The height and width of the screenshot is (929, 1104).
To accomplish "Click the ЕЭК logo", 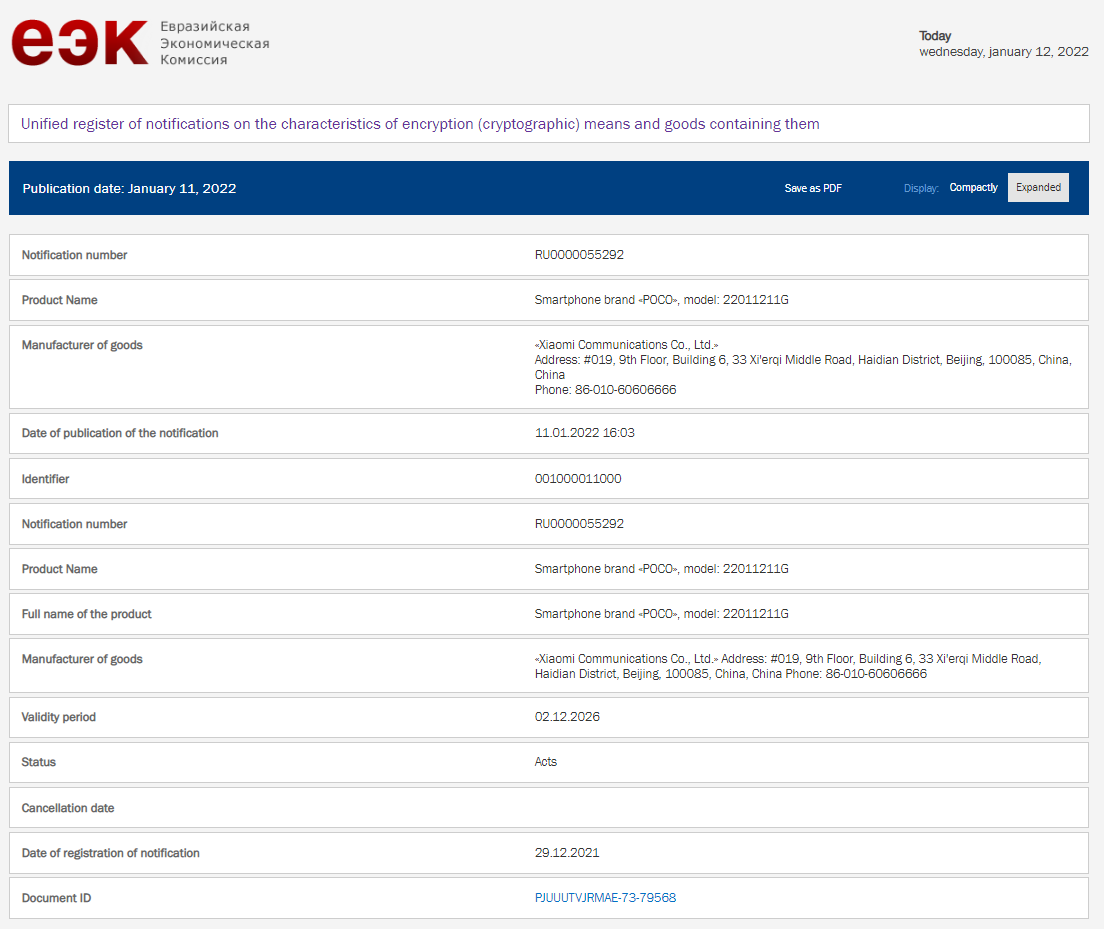I will click(80, 43).
